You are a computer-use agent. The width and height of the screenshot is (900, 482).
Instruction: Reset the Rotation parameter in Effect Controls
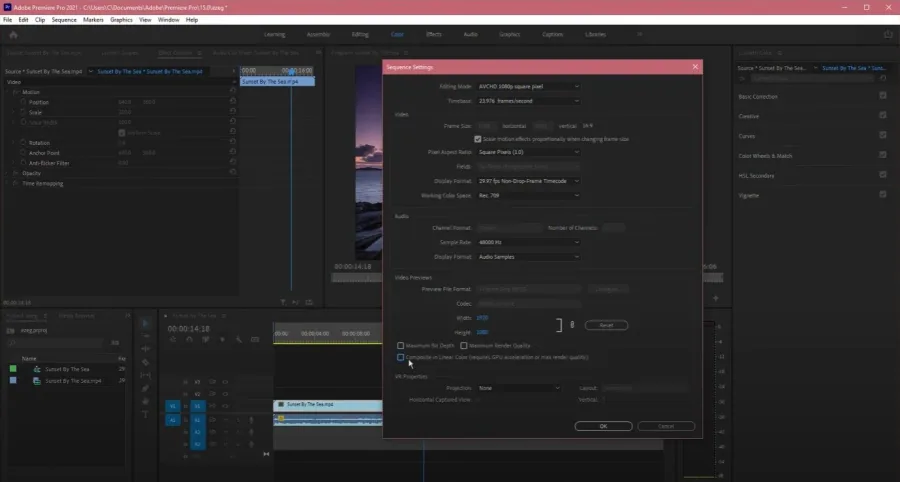[x=232, y=142]
